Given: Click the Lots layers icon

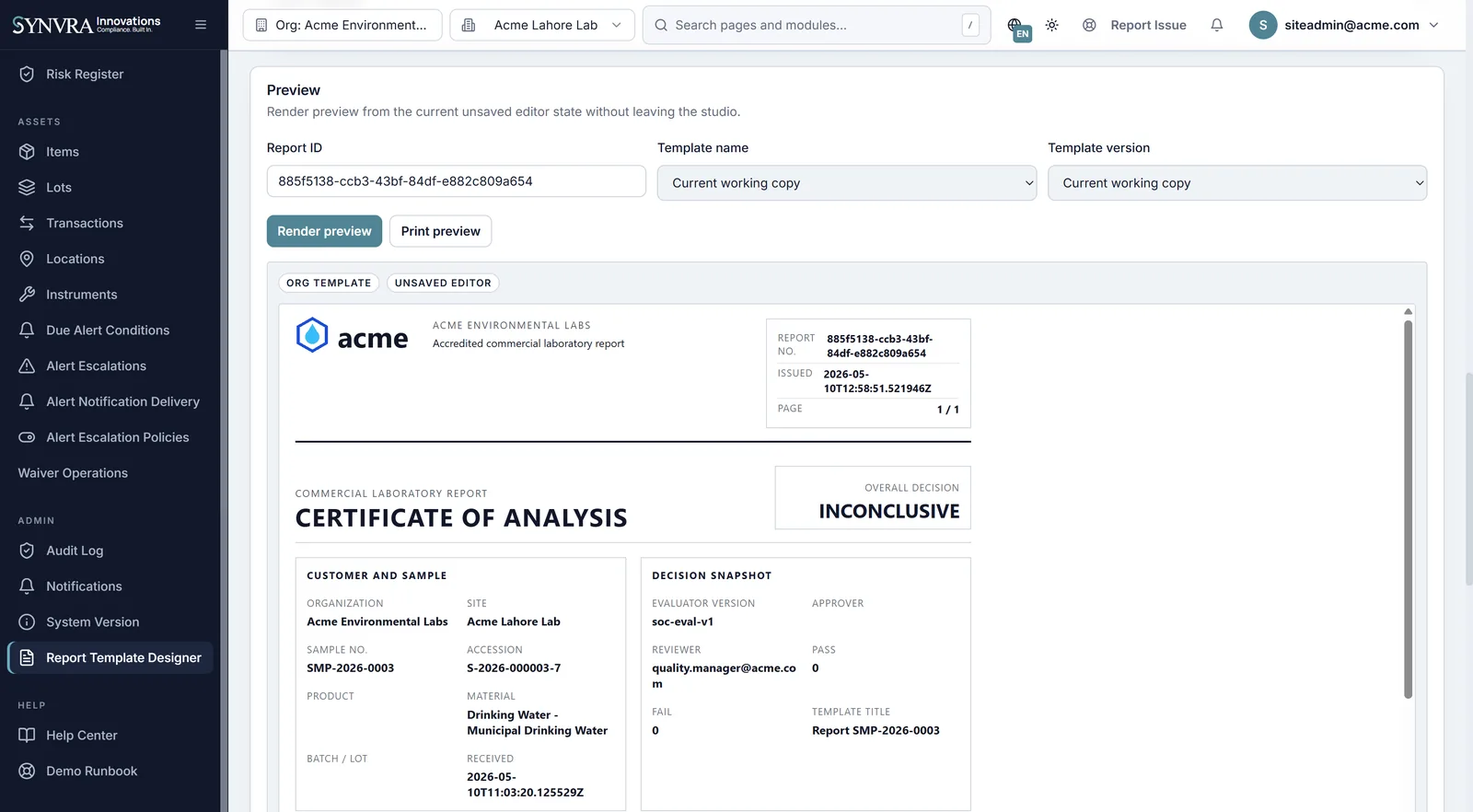Looking at the screenshot, I should click(27, 188).
